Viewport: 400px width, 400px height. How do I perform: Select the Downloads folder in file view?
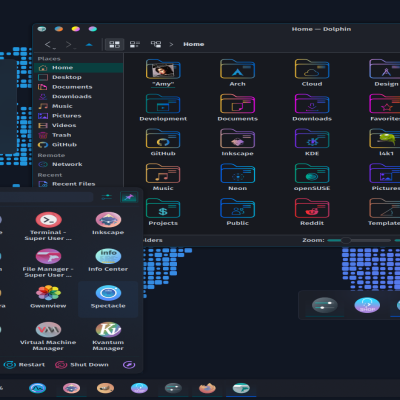312,108
